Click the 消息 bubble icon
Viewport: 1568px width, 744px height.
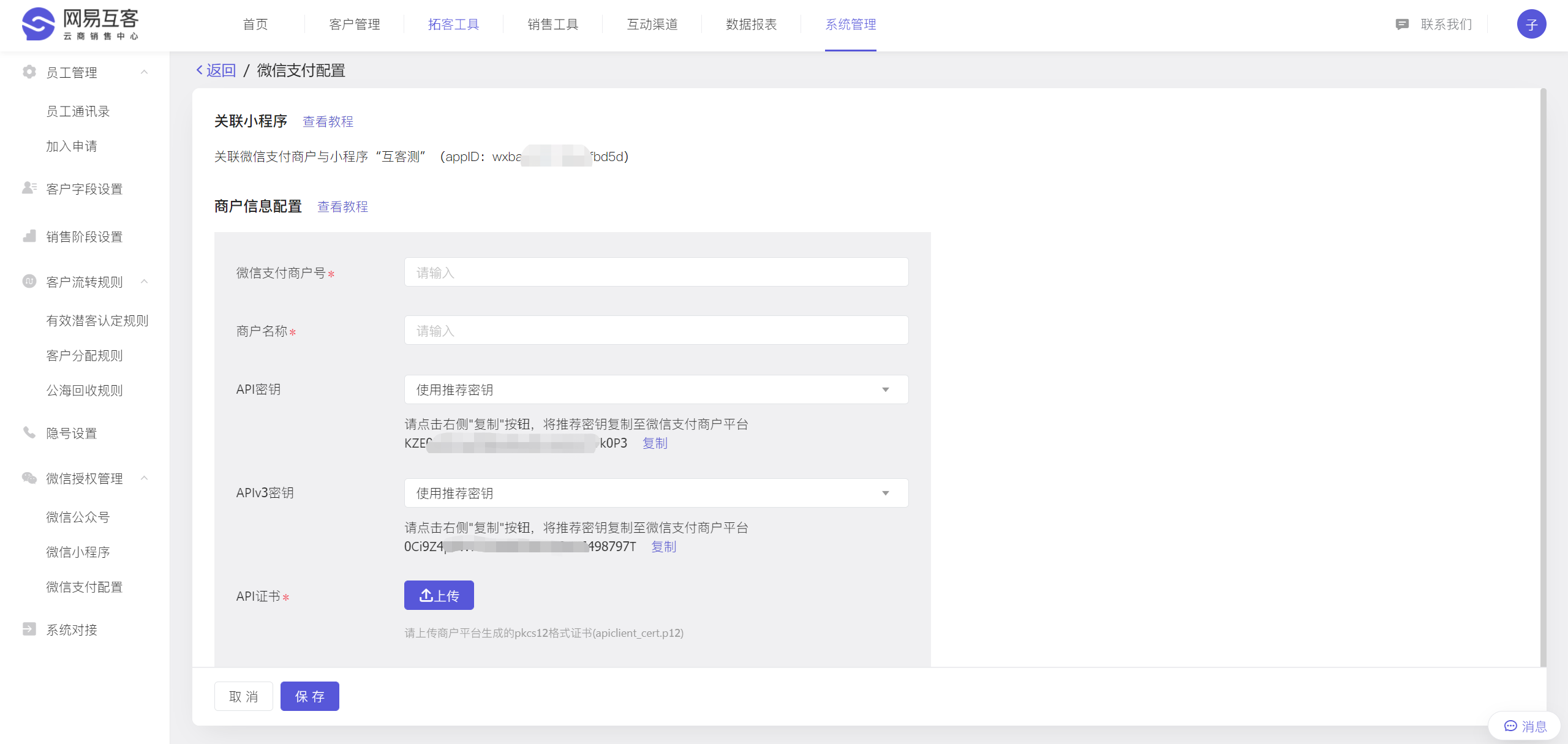1510,726
